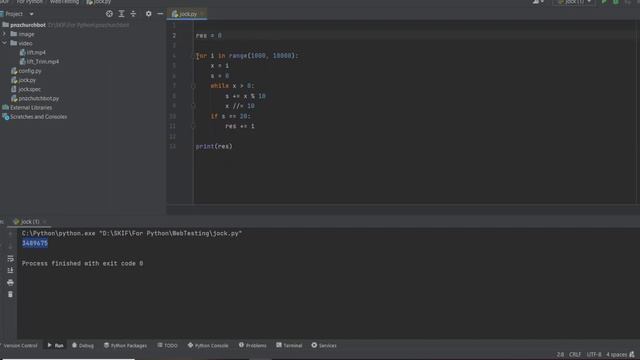Image resolution: width=640 pixels, height=360 pixels.
Task: Close the jock.py editor tab
Action: point(202,14)
